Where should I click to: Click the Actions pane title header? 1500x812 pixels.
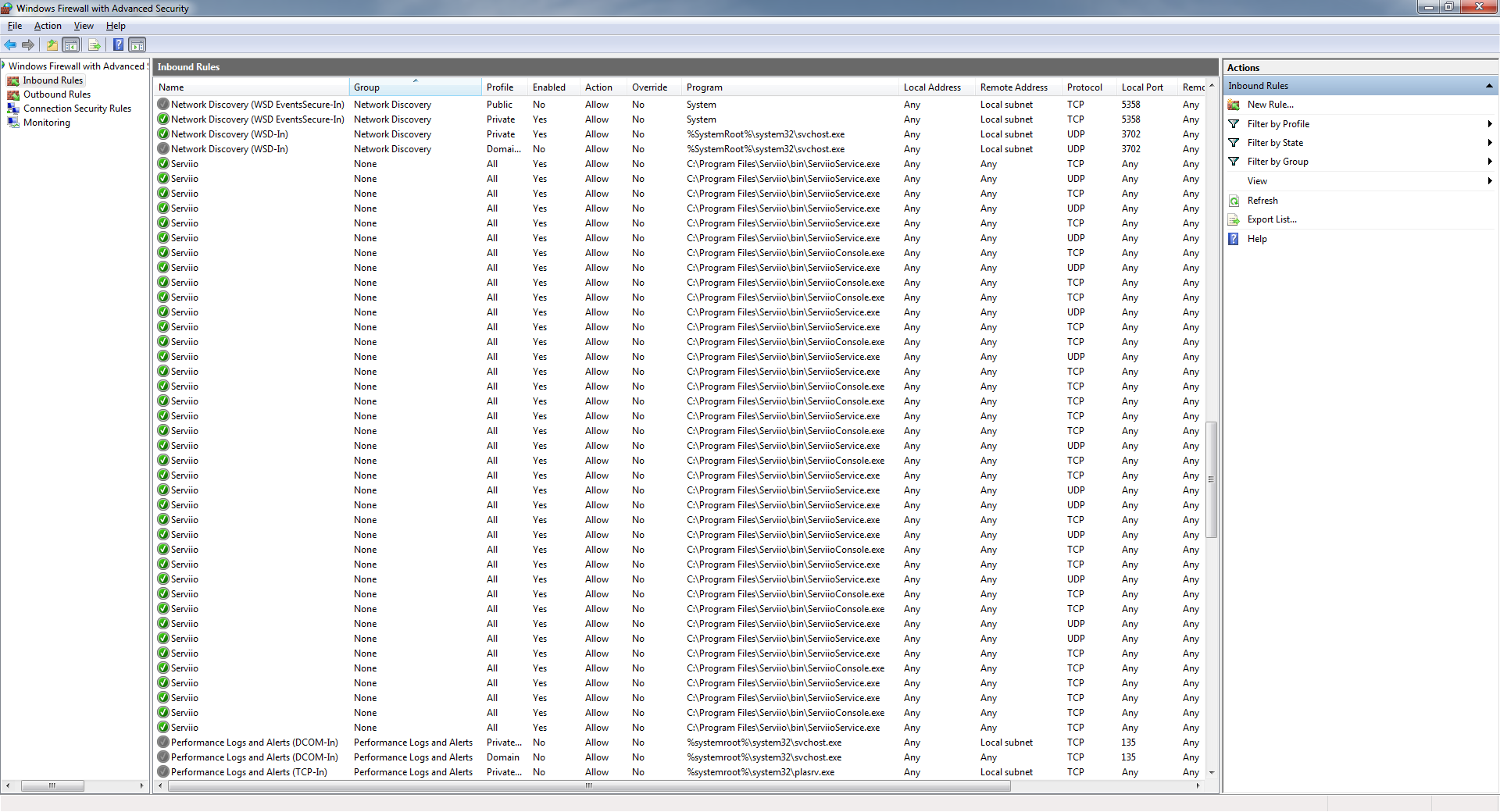click(x=1360, y=68)
